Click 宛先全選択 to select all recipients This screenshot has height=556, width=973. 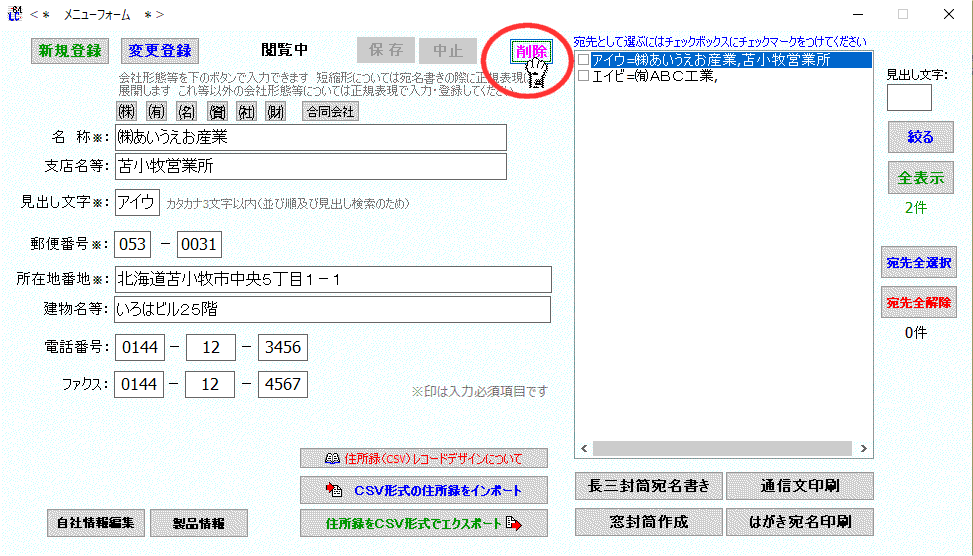click(918, 263)
